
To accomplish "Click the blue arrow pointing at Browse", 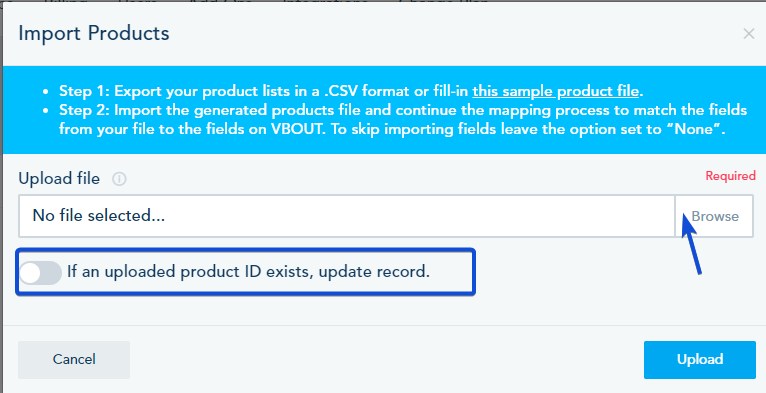I will [692, 243].
